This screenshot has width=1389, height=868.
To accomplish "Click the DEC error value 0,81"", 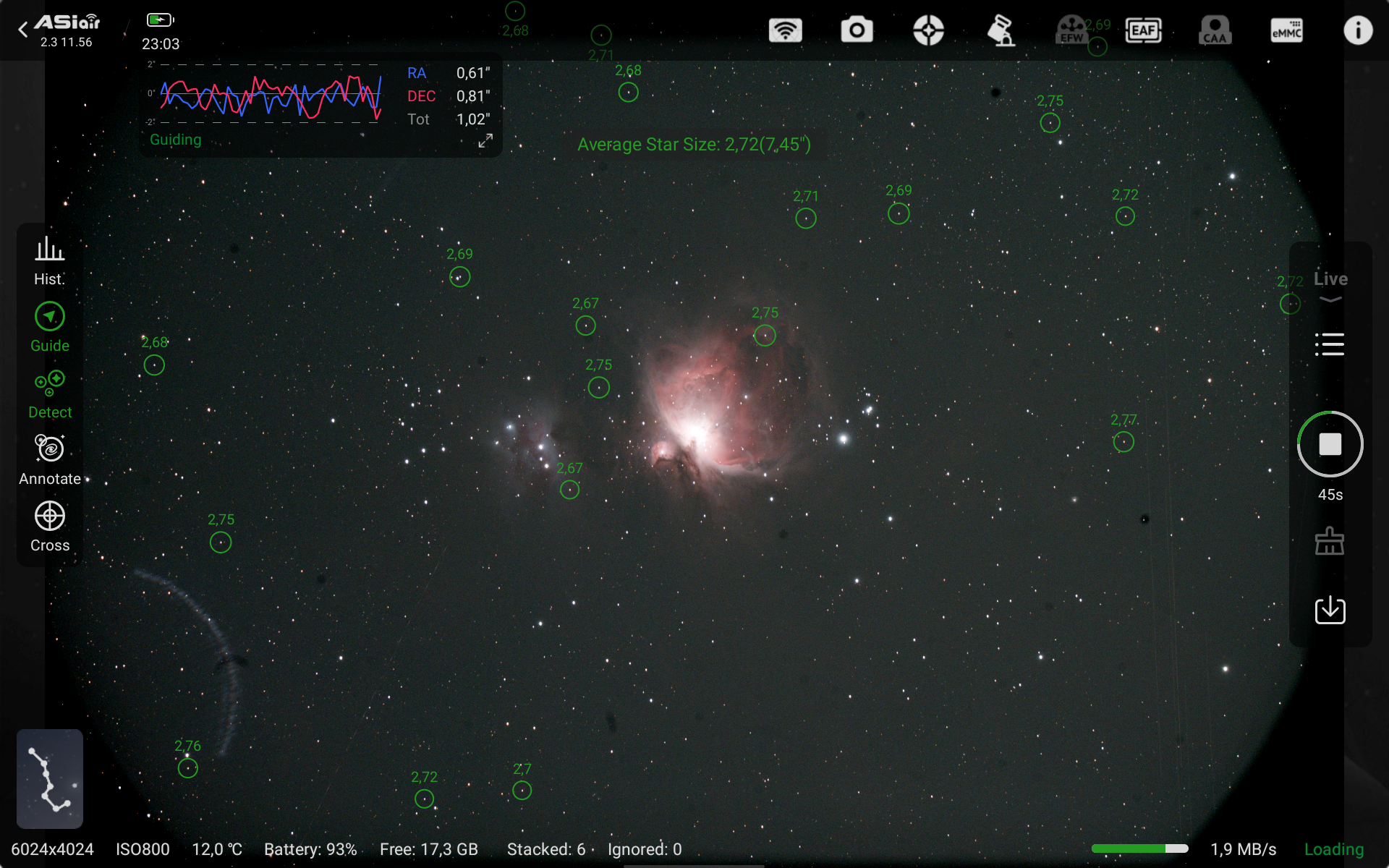I will pyautogui.click(x=473, y=96).
